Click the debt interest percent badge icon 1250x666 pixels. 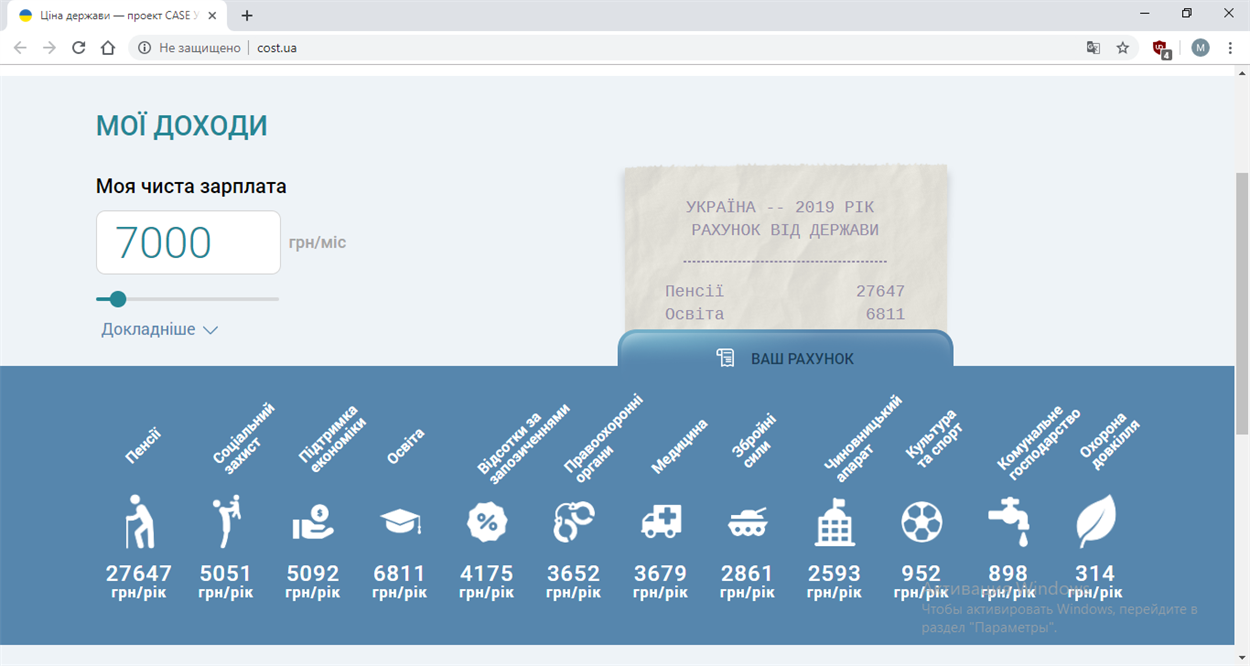coord(487,521)
